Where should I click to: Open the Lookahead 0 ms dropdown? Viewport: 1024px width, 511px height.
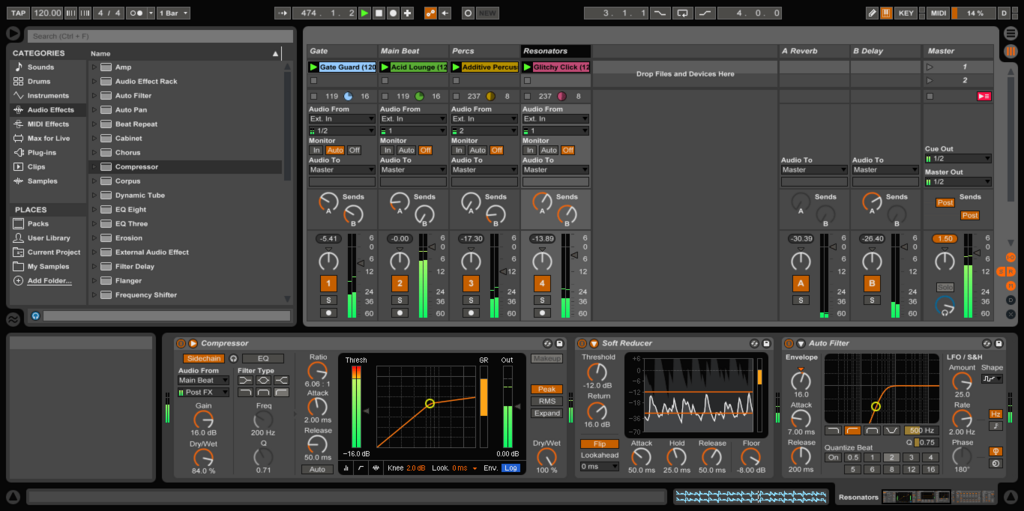point(599,467)
